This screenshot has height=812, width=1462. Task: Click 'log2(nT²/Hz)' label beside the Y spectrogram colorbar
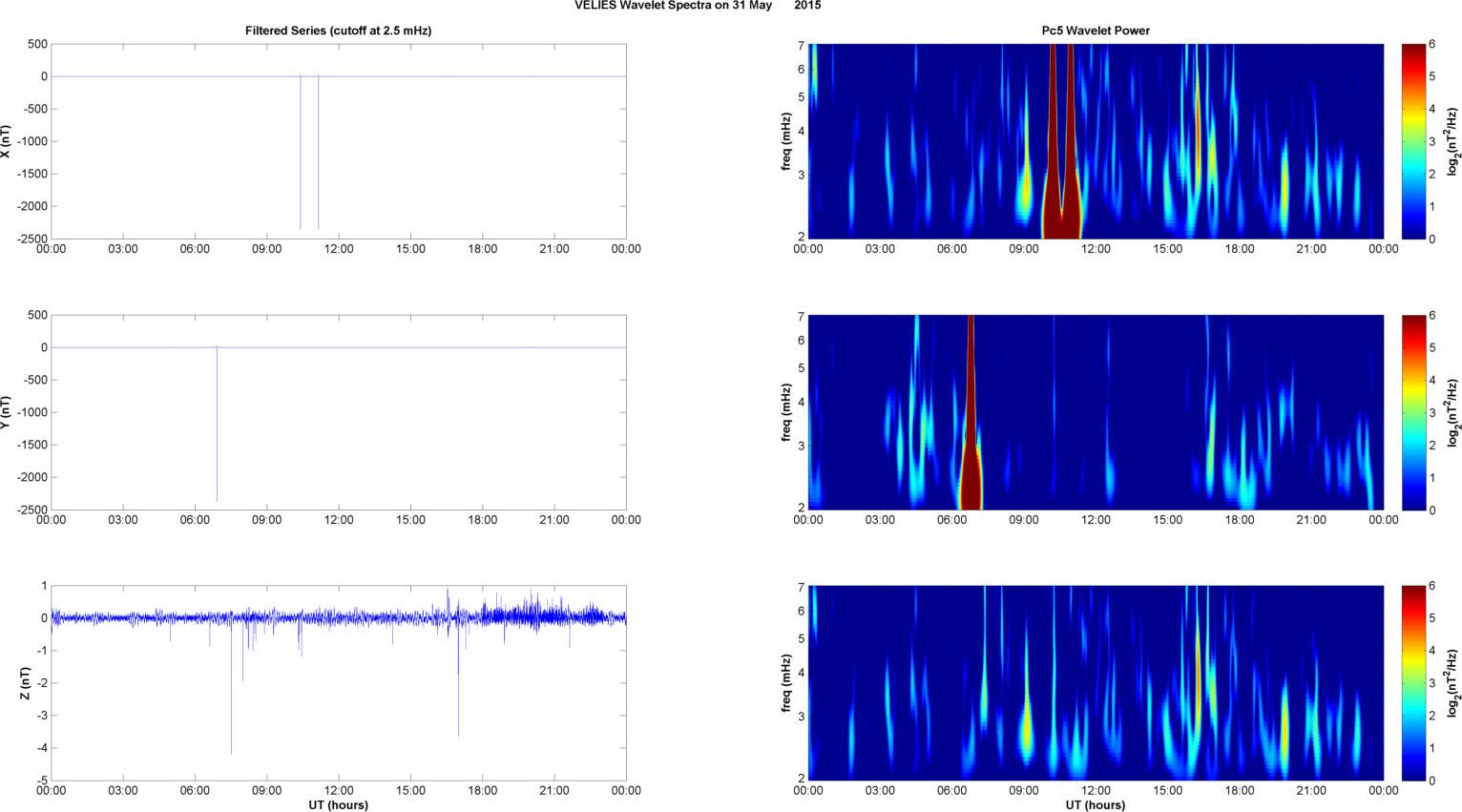(x=1452, y=412)
